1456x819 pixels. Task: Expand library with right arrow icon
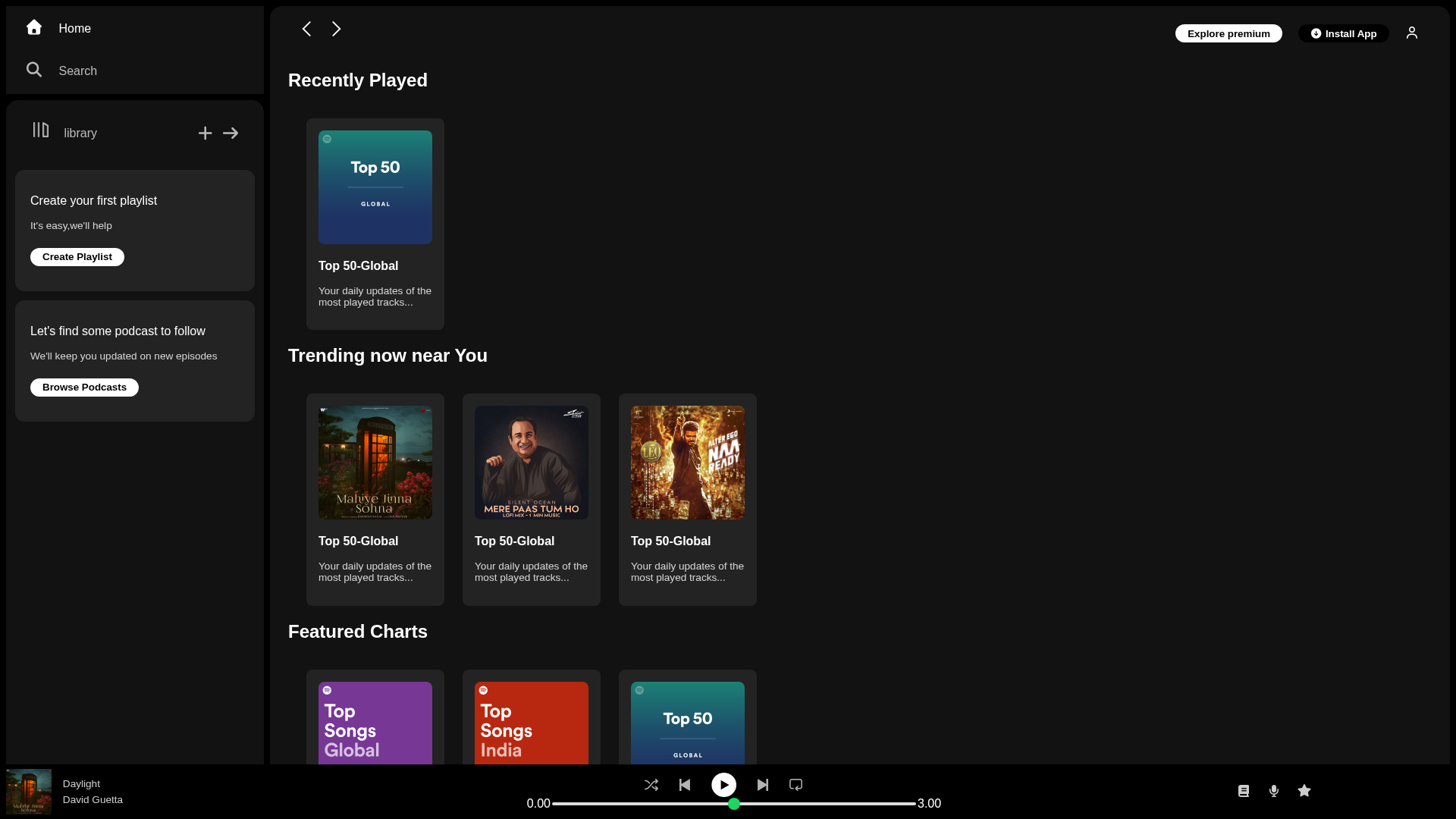tap(231, 133)
